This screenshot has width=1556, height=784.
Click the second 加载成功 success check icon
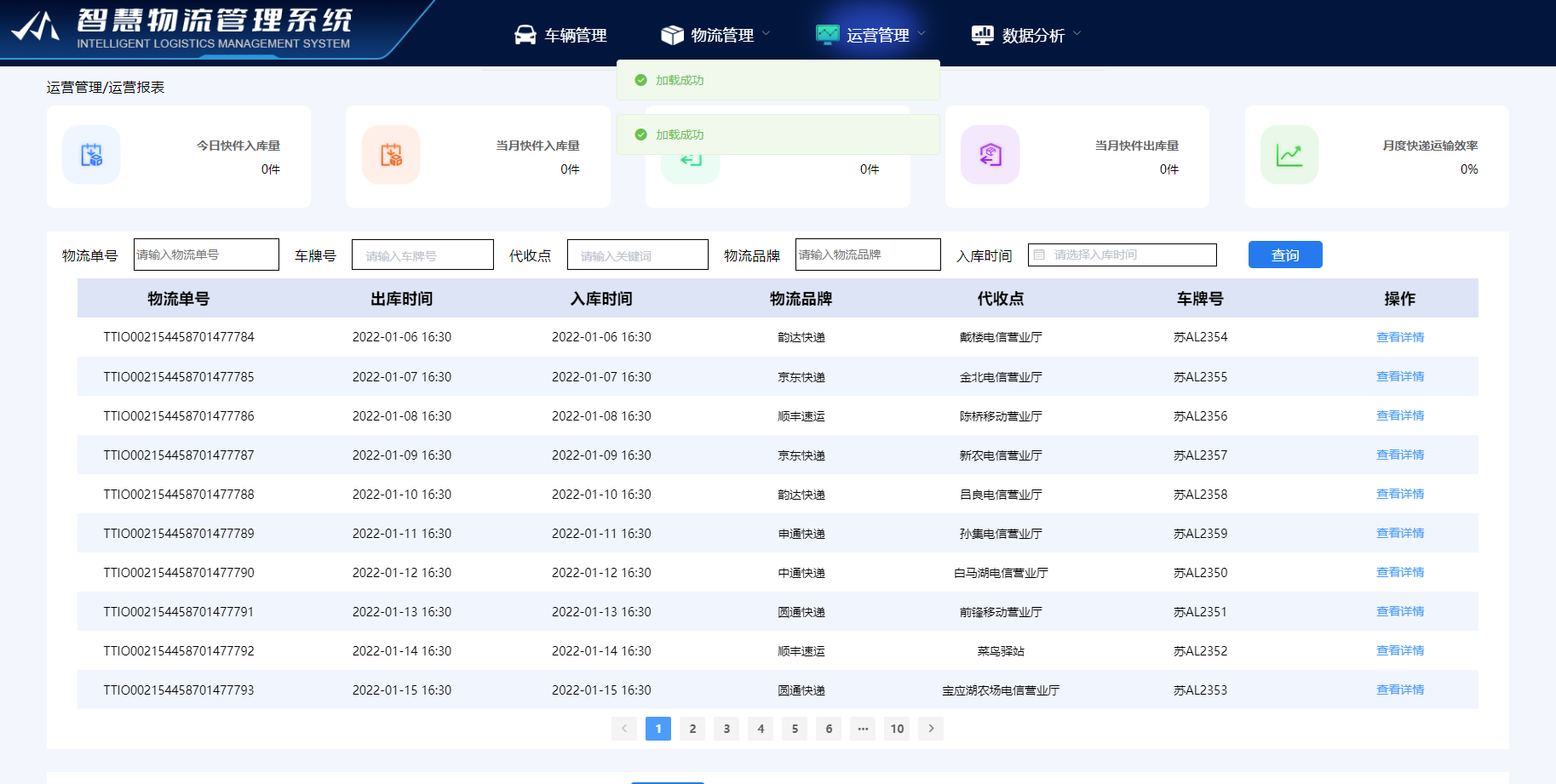[640, 134]
